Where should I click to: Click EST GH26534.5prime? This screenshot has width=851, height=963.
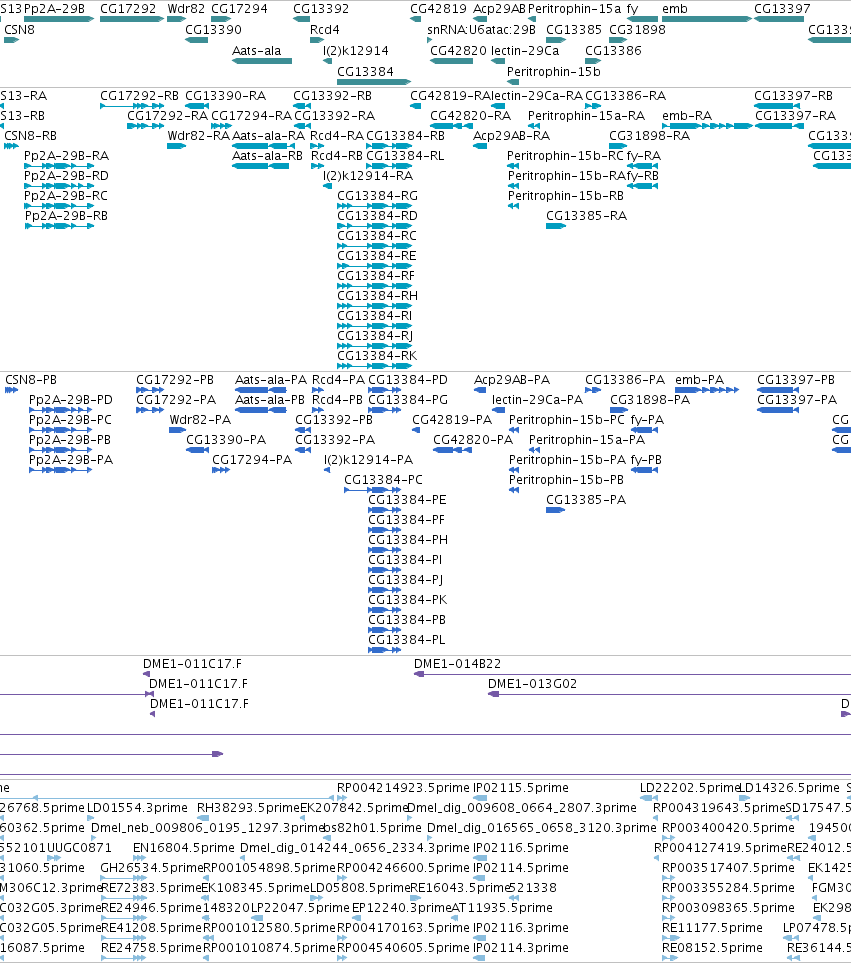tap(151, 868)
